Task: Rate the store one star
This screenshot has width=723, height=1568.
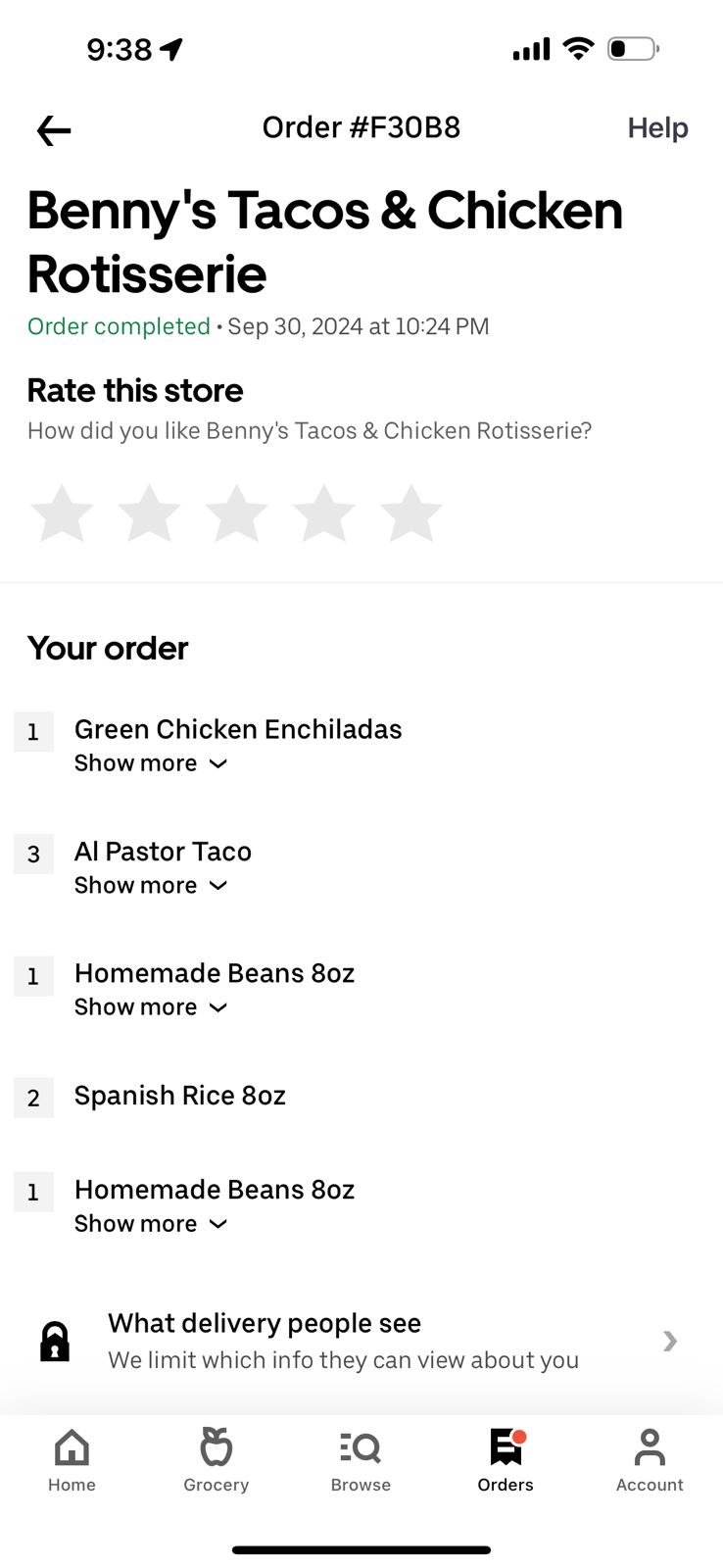Action: [x=62, y=513]
